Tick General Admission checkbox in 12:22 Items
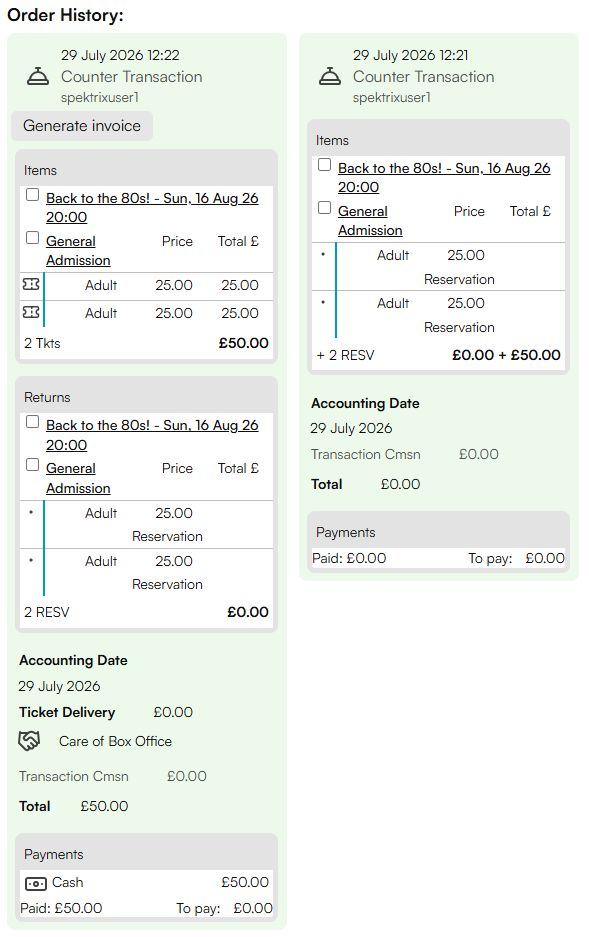 coord(33,238)
